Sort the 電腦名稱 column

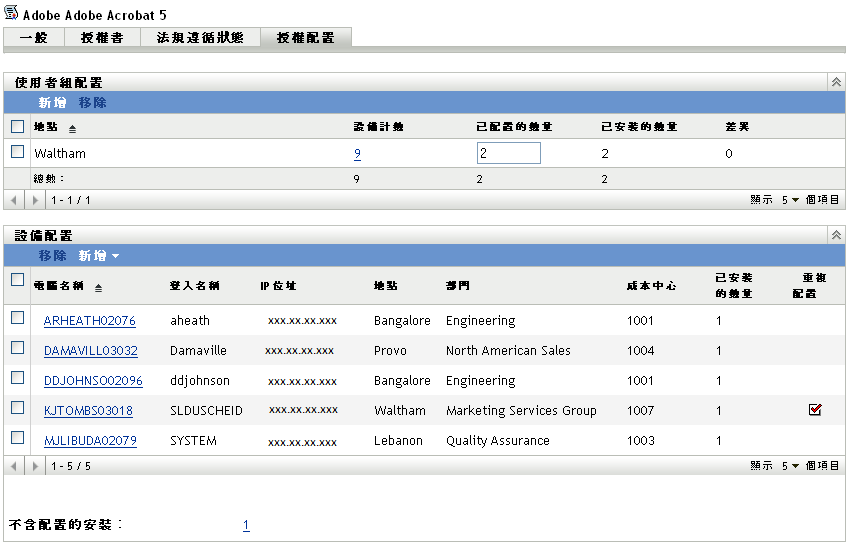coord(98,288)
